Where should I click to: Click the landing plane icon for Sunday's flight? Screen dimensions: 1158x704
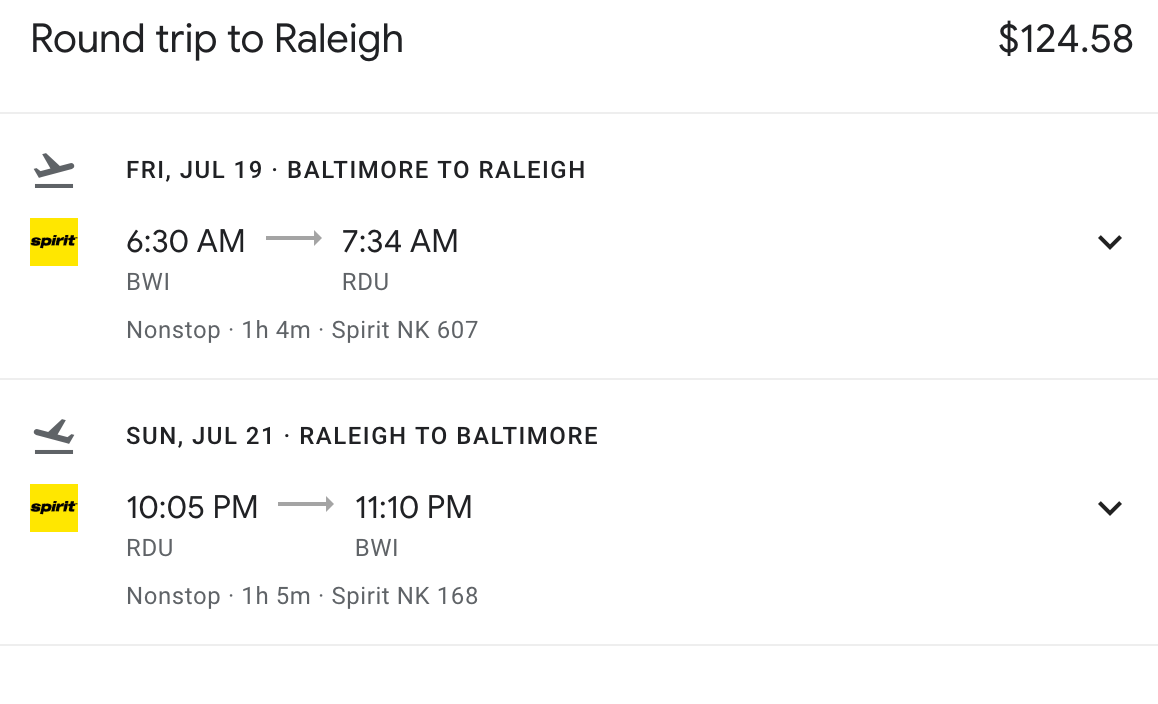(x=54, y=437)
